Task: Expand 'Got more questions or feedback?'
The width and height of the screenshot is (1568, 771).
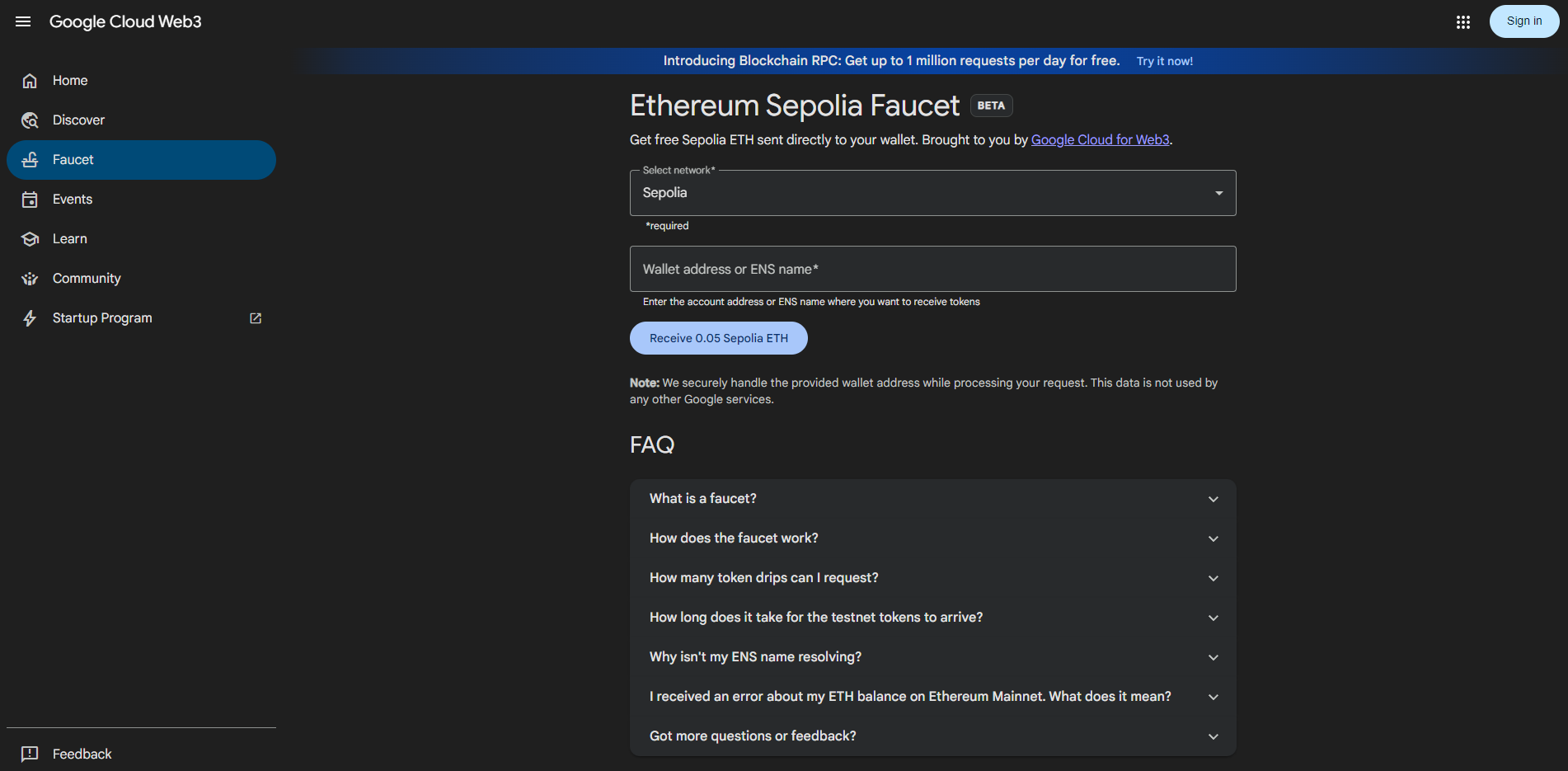Action: [932, 736]
